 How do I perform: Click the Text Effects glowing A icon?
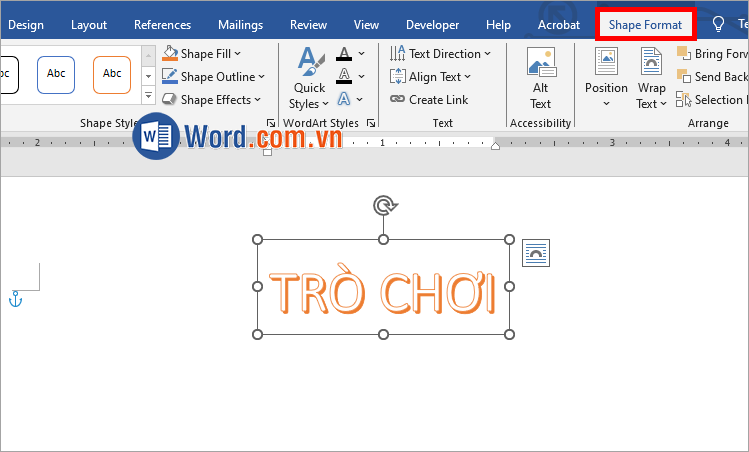343,99
